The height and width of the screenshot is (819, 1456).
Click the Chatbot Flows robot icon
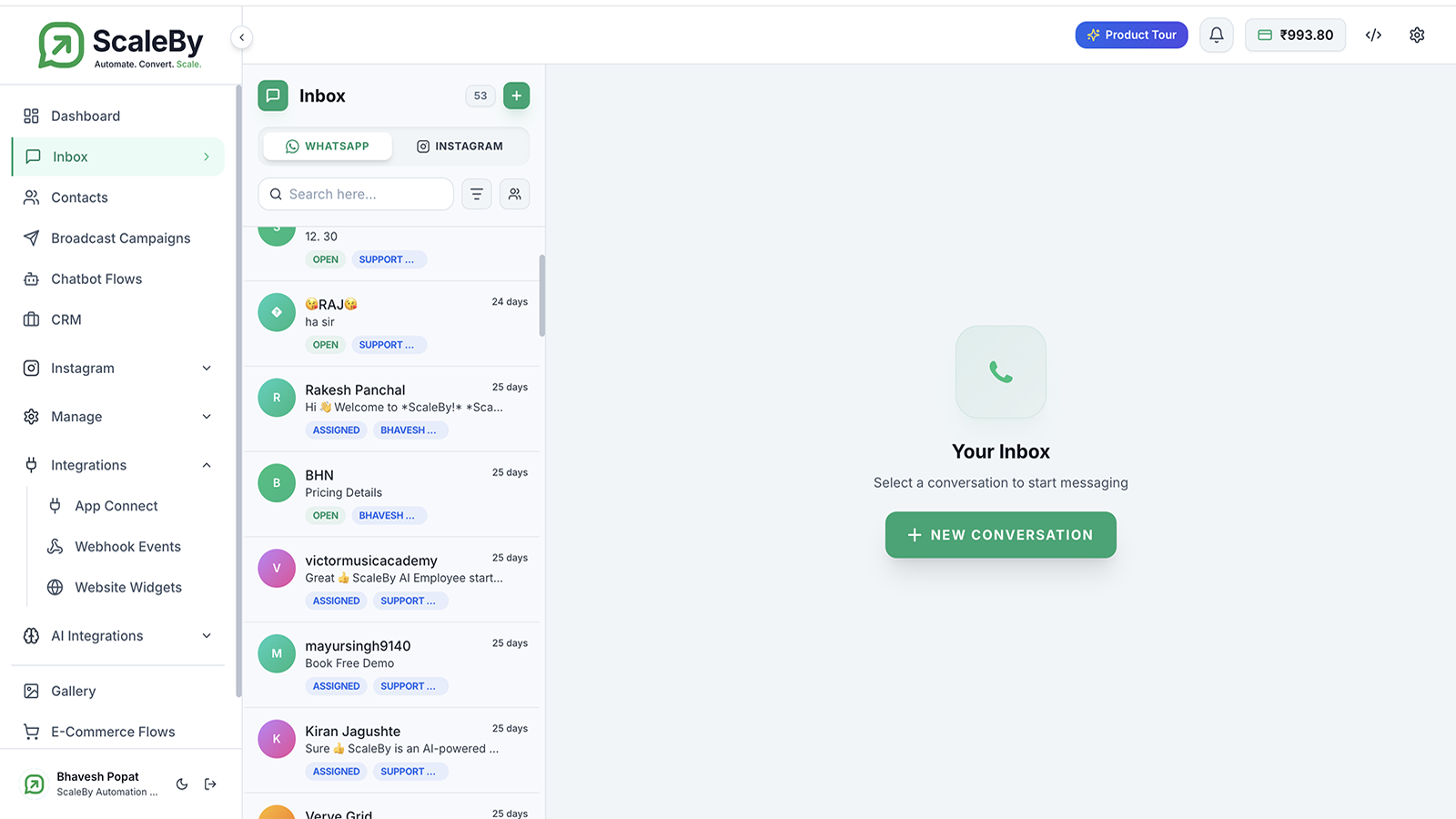point(32,278)
